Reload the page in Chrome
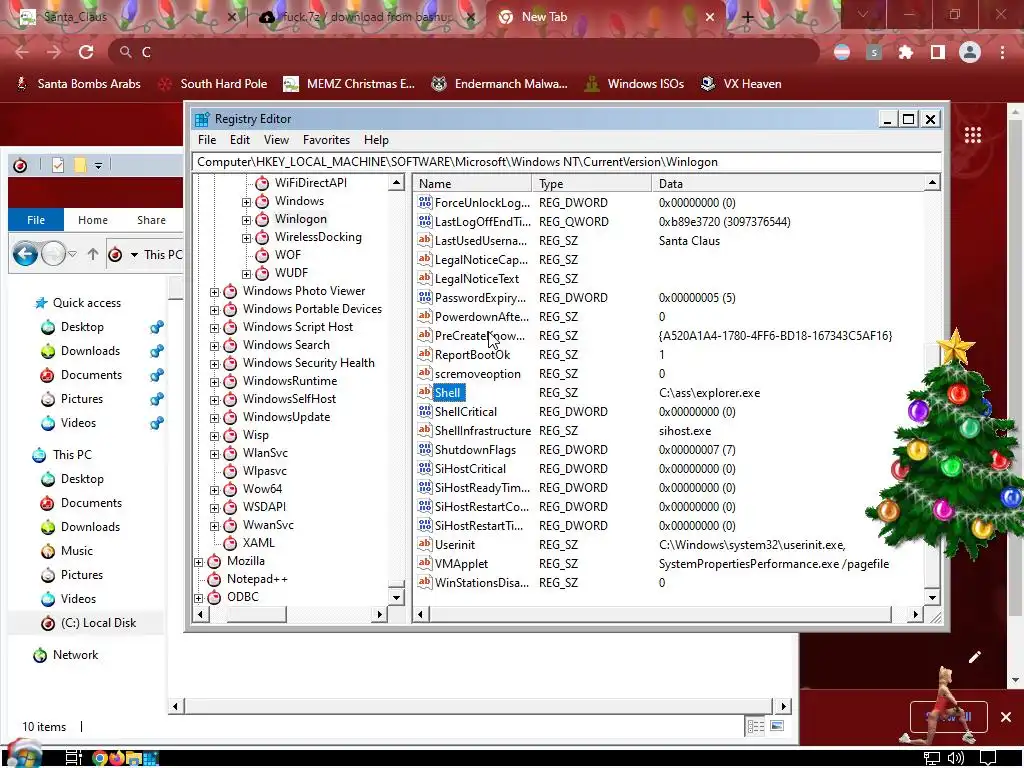 pos(86,52)
